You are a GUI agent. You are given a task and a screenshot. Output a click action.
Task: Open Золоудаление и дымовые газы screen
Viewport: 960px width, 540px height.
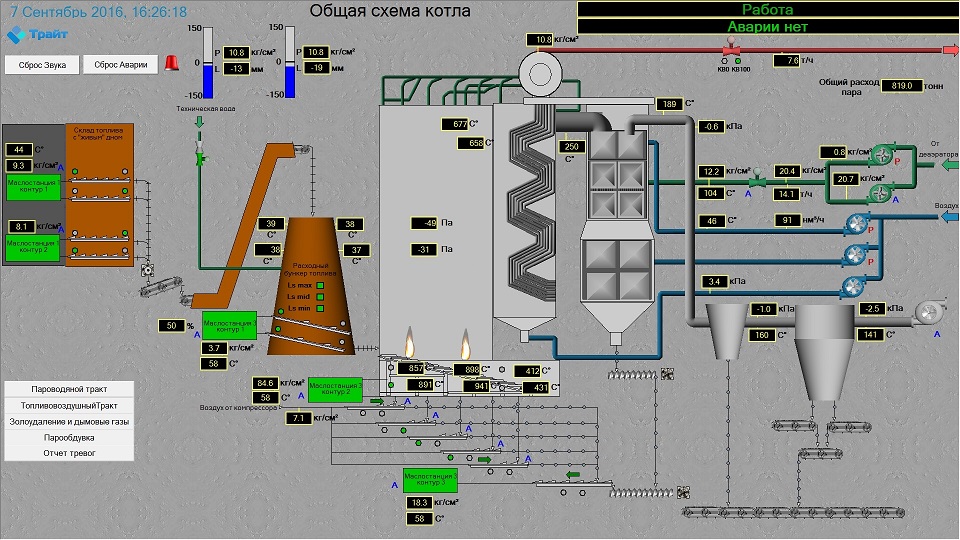pos(69,421)
